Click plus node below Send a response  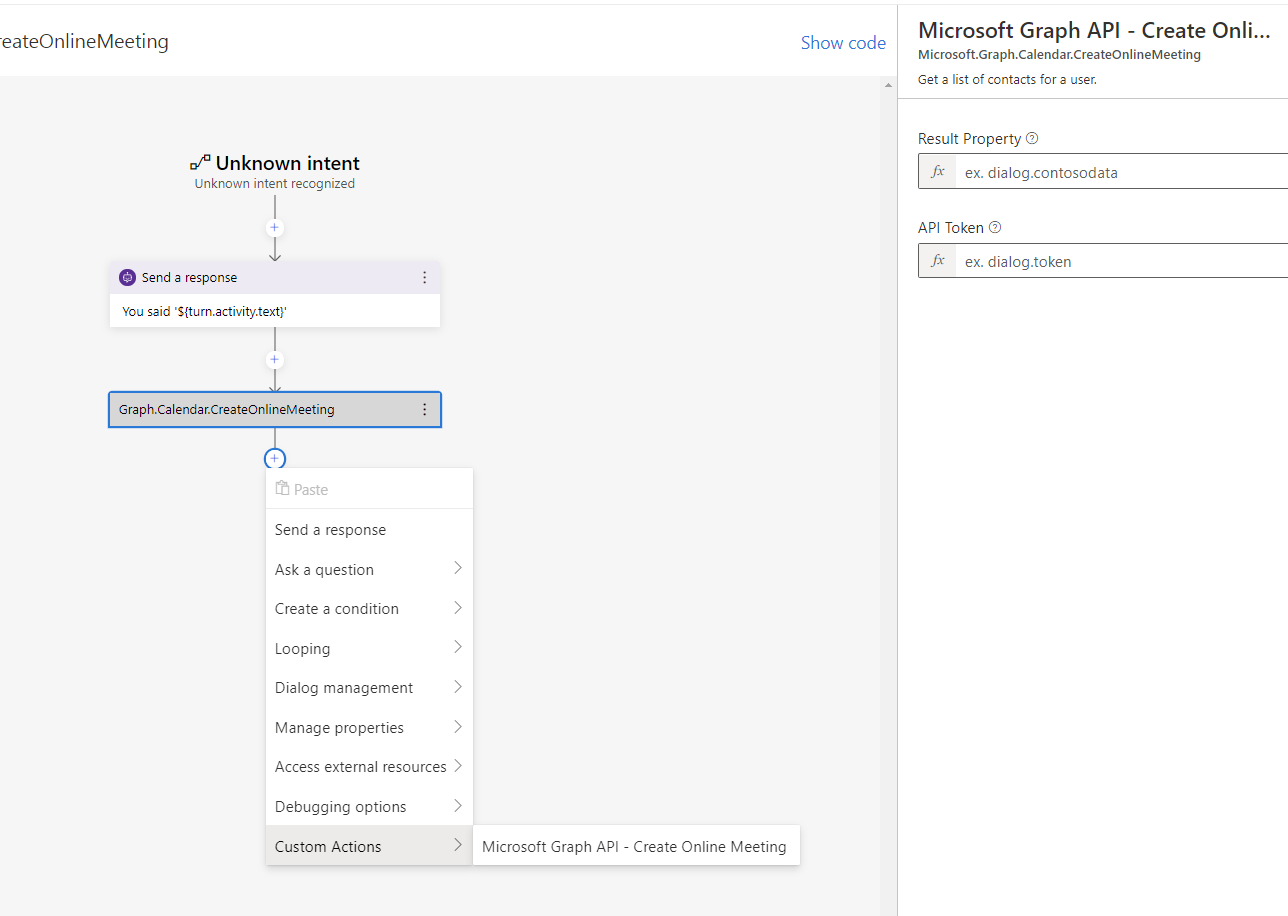coord(275,360)
